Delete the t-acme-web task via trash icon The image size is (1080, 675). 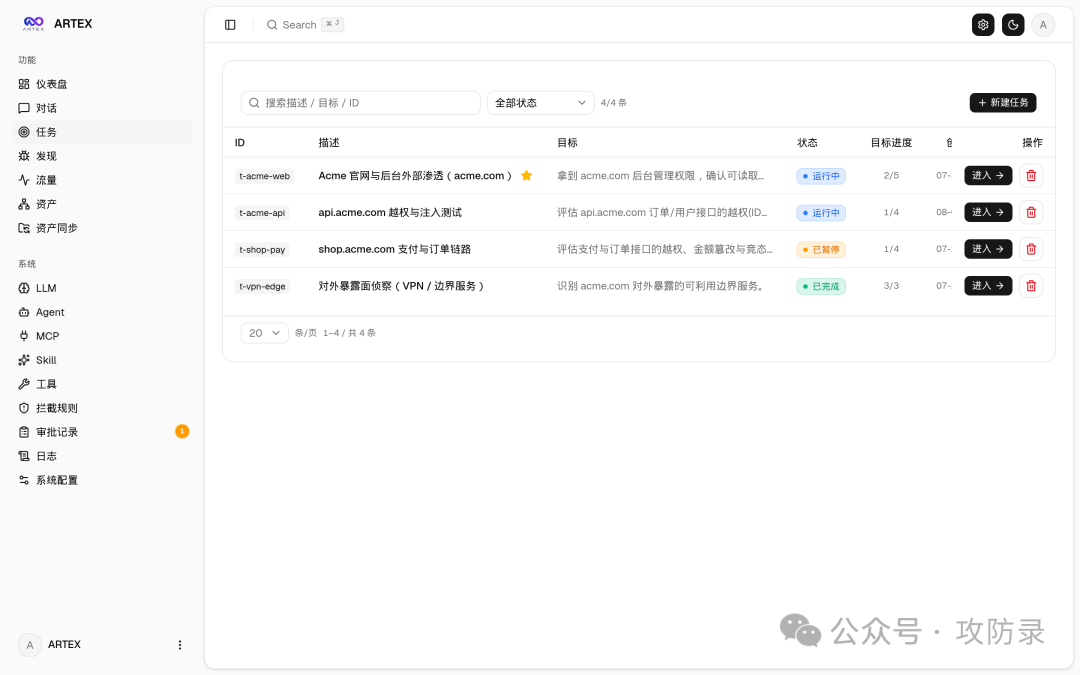tap(1031, 176)
